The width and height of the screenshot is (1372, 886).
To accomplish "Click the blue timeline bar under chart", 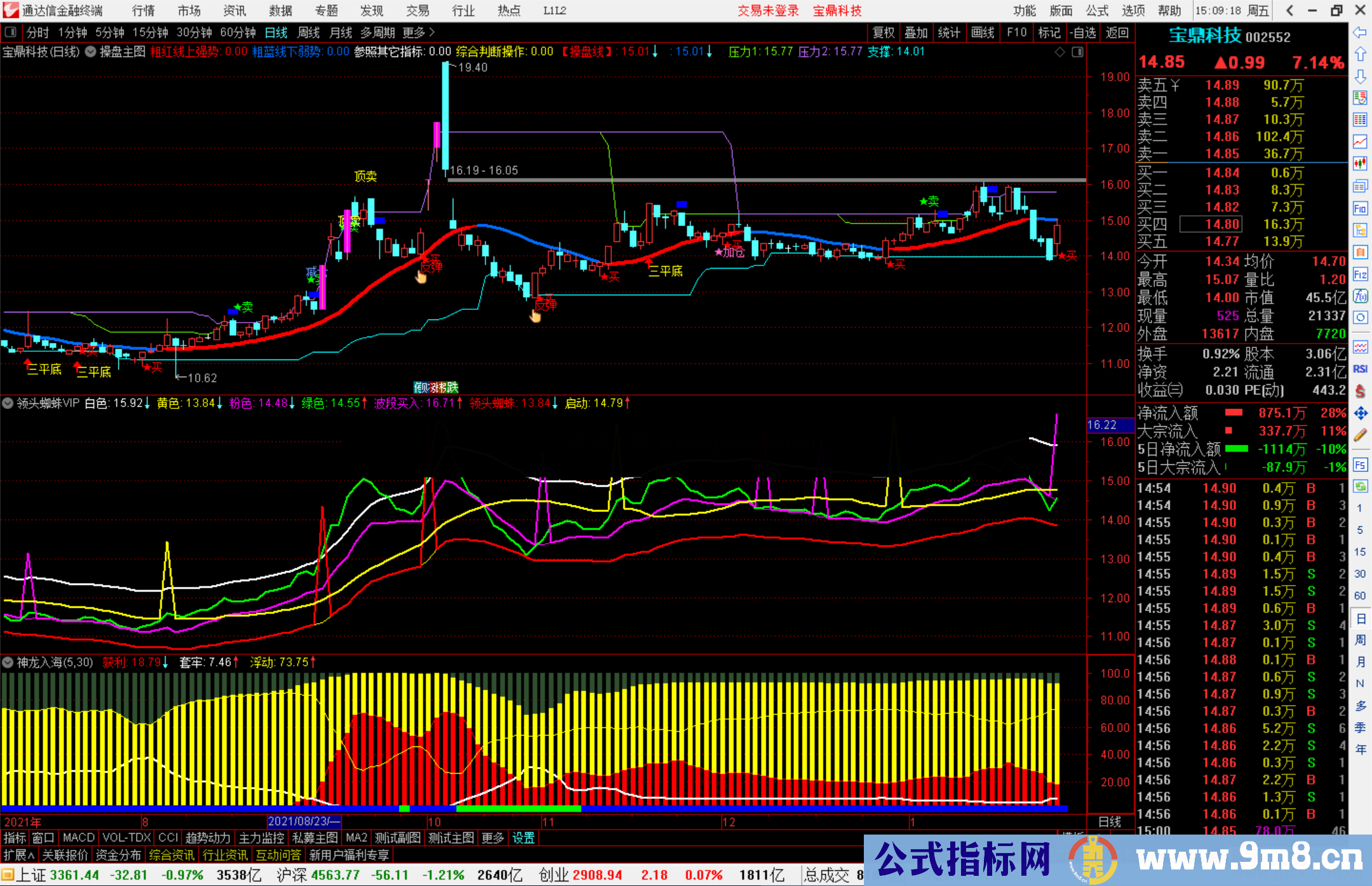I will point(534,809).
